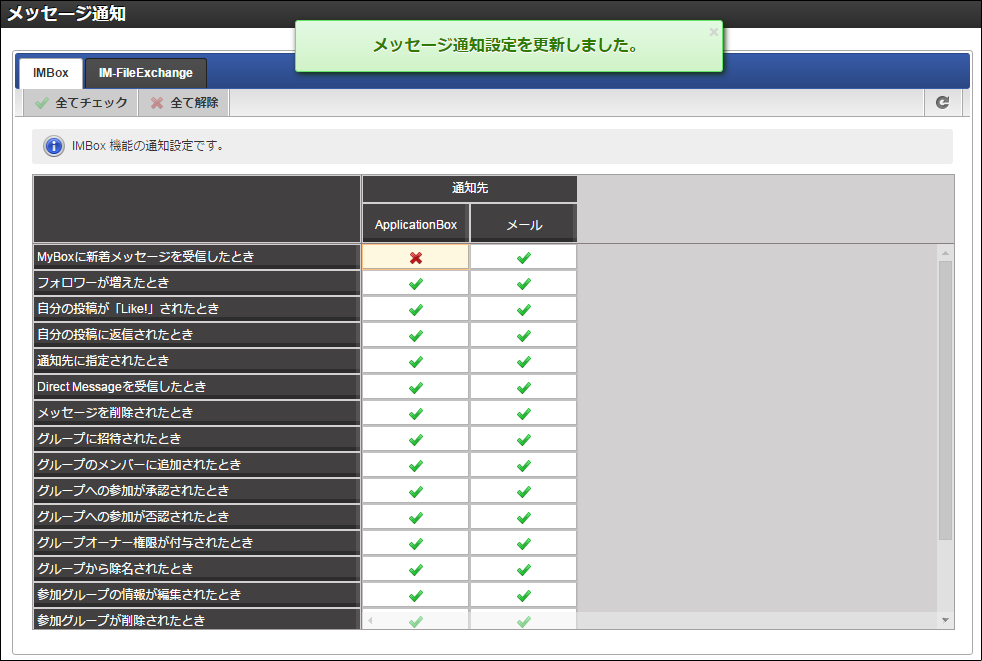The width and height of the screenshot is (982, 661).
Task: Click the ApplicationBox column header
Action: 415,224
